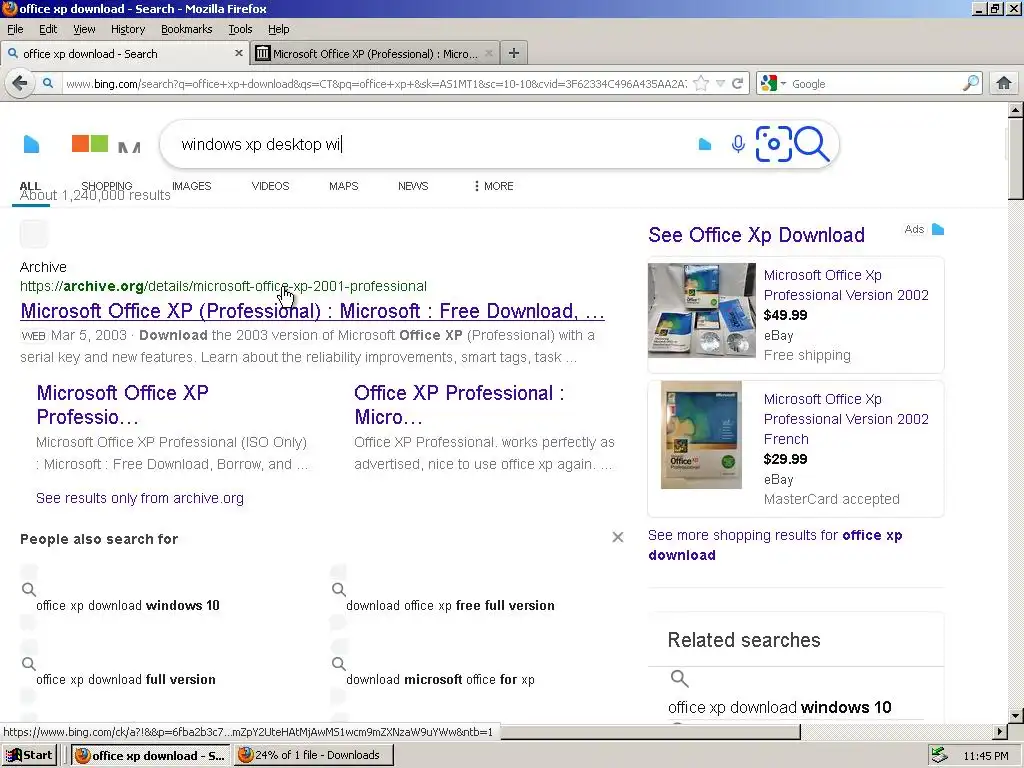Open a new tab with plus button

[x=514, y=54]
